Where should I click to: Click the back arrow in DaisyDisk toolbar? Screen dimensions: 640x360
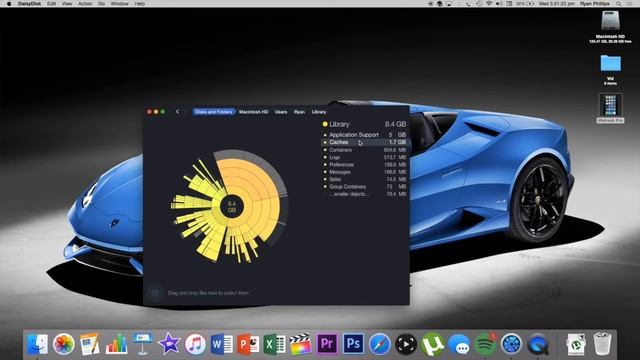tap(177, 111)
